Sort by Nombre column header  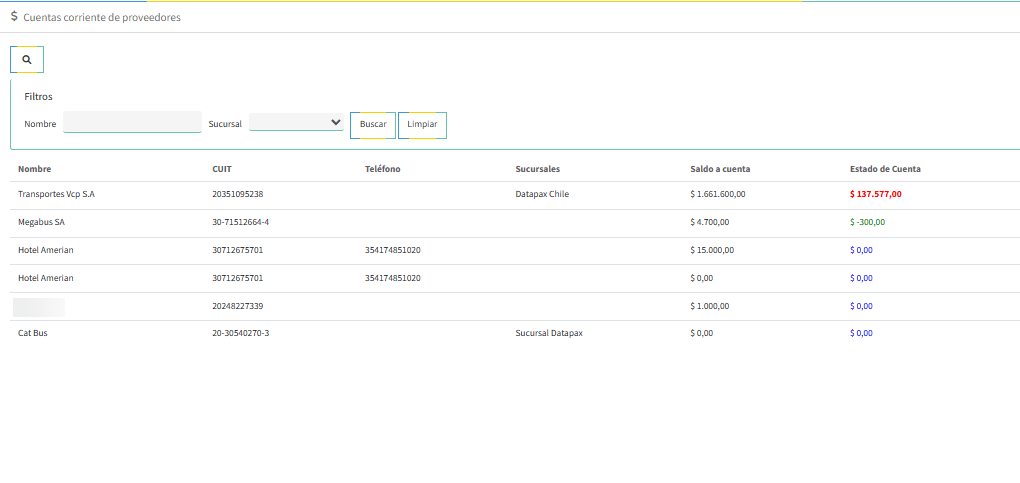34,169
